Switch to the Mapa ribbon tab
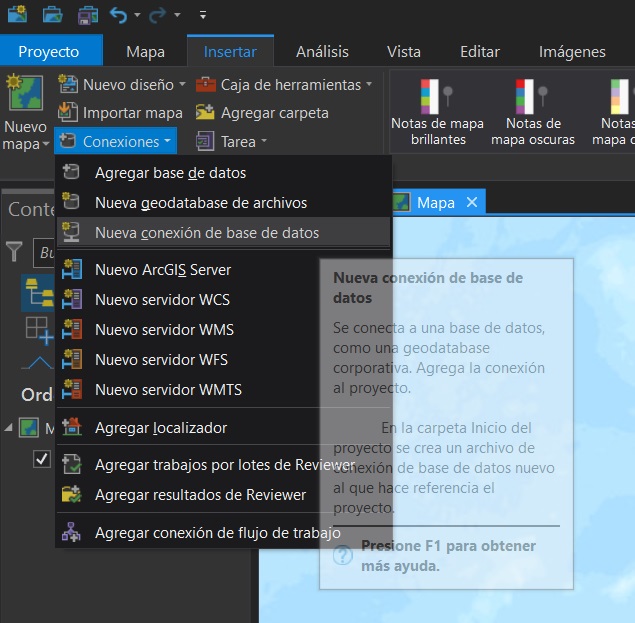 [x=145, y=52]
